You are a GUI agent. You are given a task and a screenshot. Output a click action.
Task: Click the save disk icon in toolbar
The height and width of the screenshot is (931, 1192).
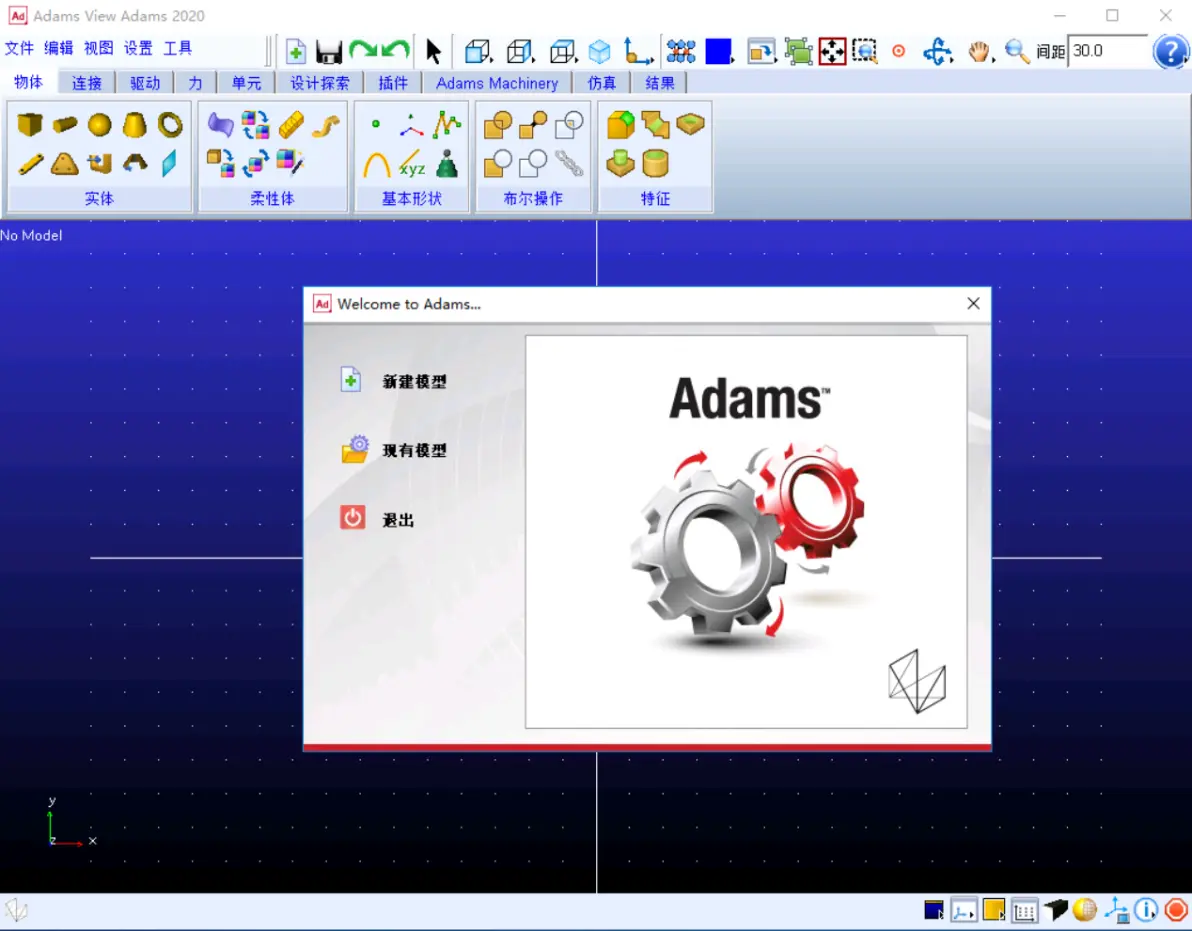pos(328,52)
